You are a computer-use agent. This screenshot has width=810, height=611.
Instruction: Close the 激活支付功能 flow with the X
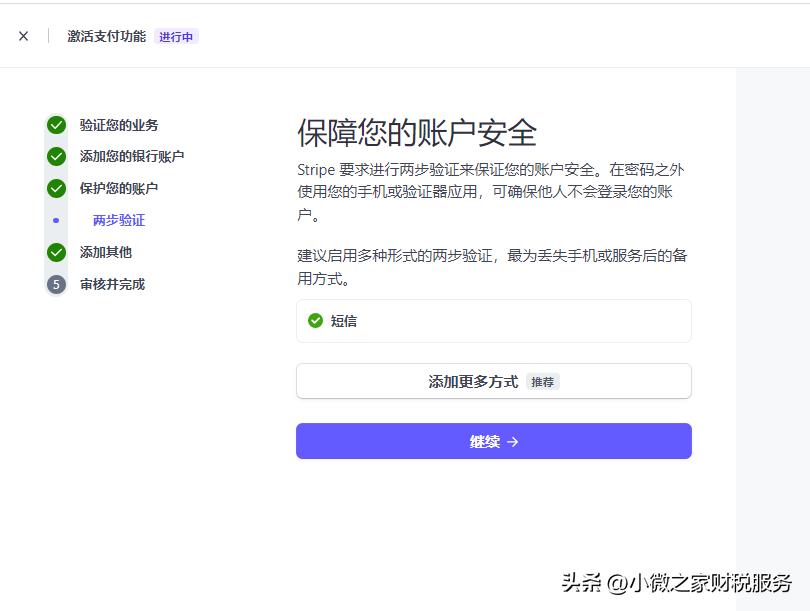tap(23, 36)
